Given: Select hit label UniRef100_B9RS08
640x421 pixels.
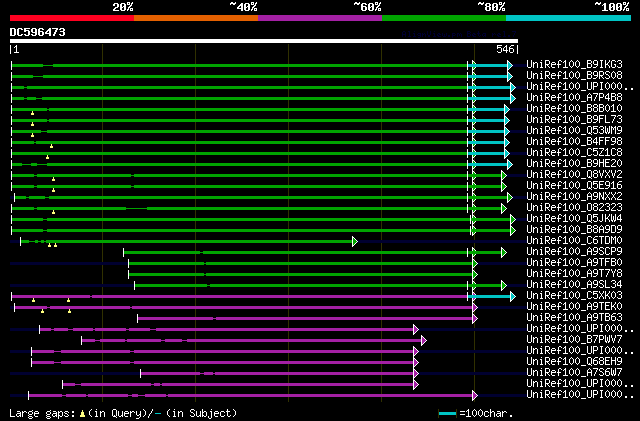Looking at the screenshot, I should [574, 76].
